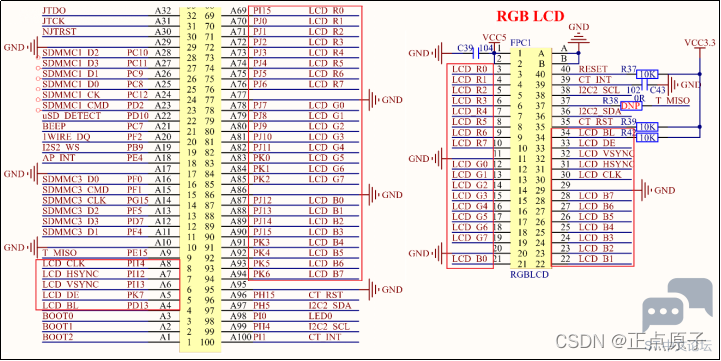721x361 pixels.
Task: Select resistor designator R37
Action: point(629,69)
